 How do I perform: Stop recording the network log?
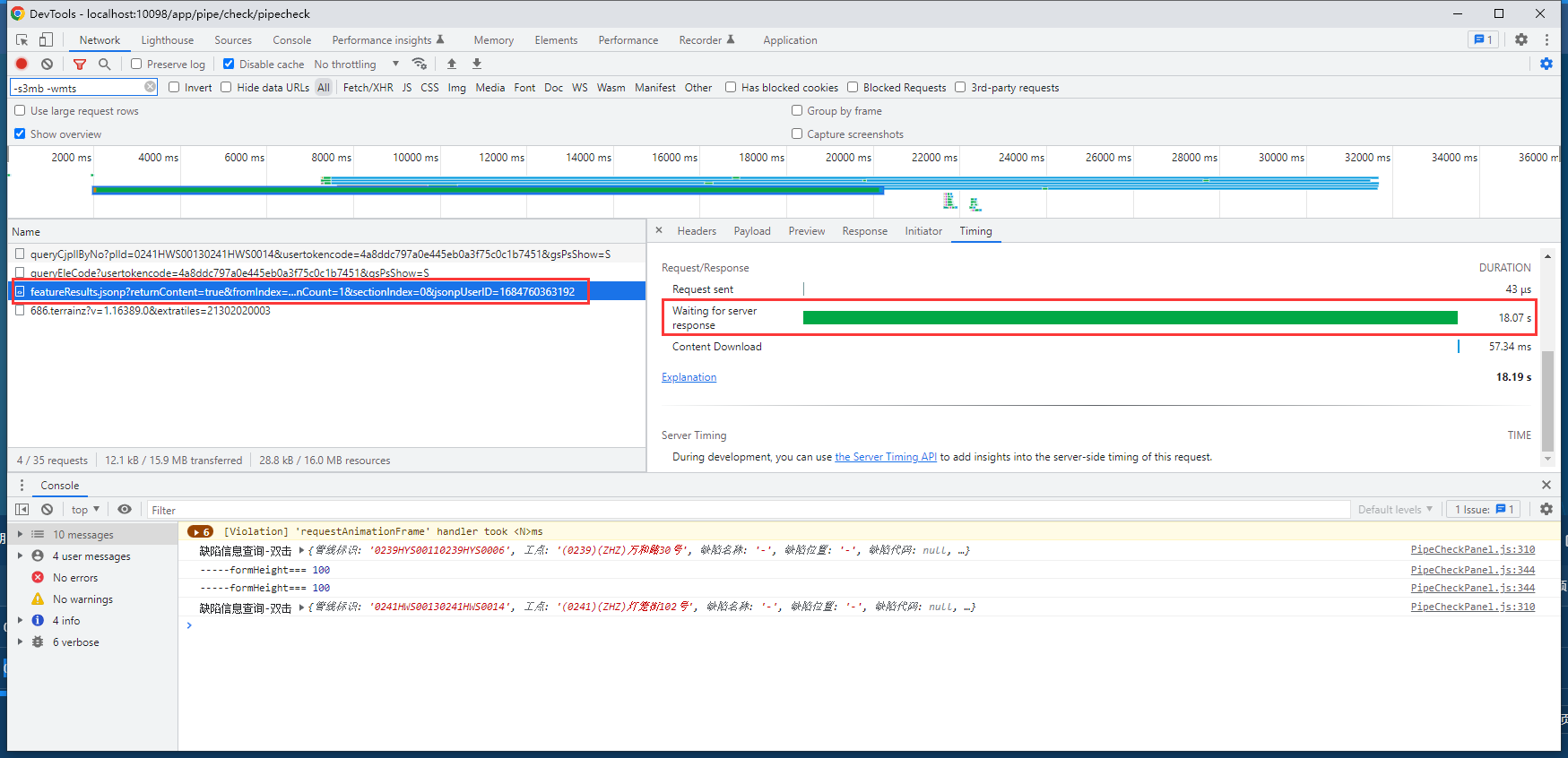(x=22, y=64)
